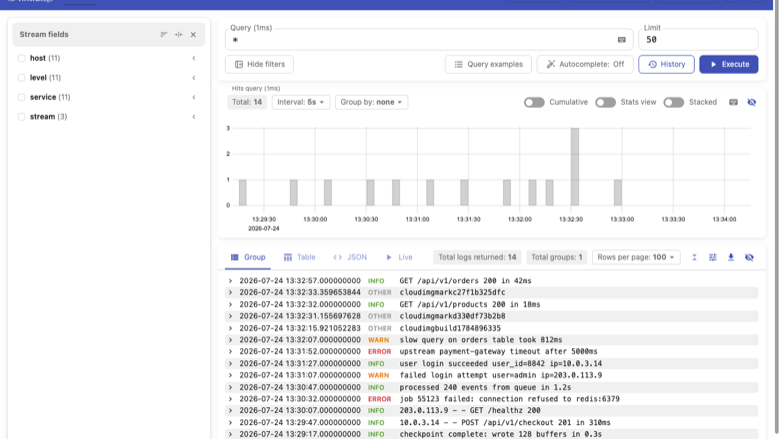Click the Total: 14 chip
Image resolution: width=780 pixels, height=439 pixels.
click(247, 102)
